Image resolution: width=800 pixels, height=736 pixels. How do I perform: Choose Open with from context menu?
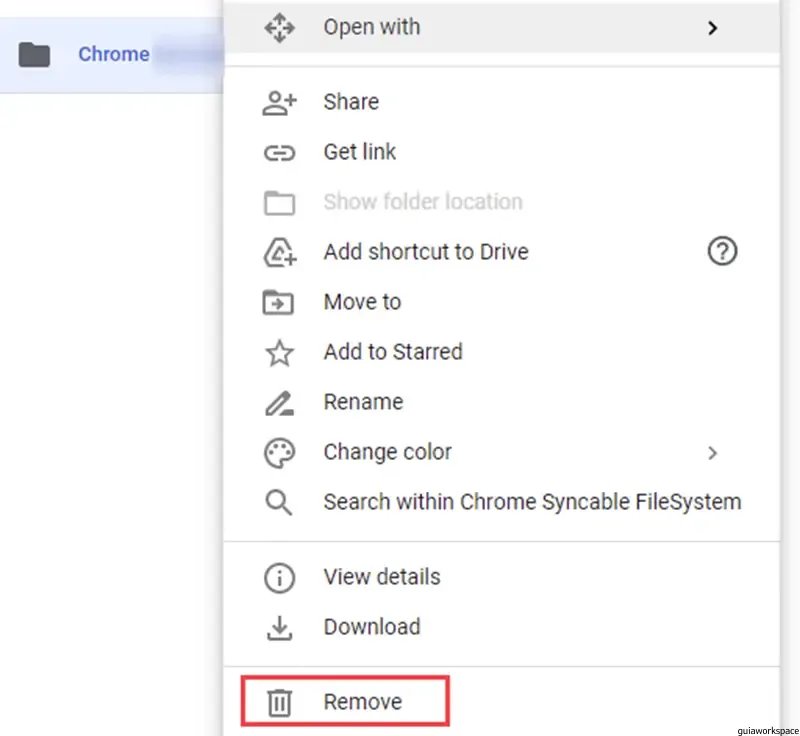502,28
